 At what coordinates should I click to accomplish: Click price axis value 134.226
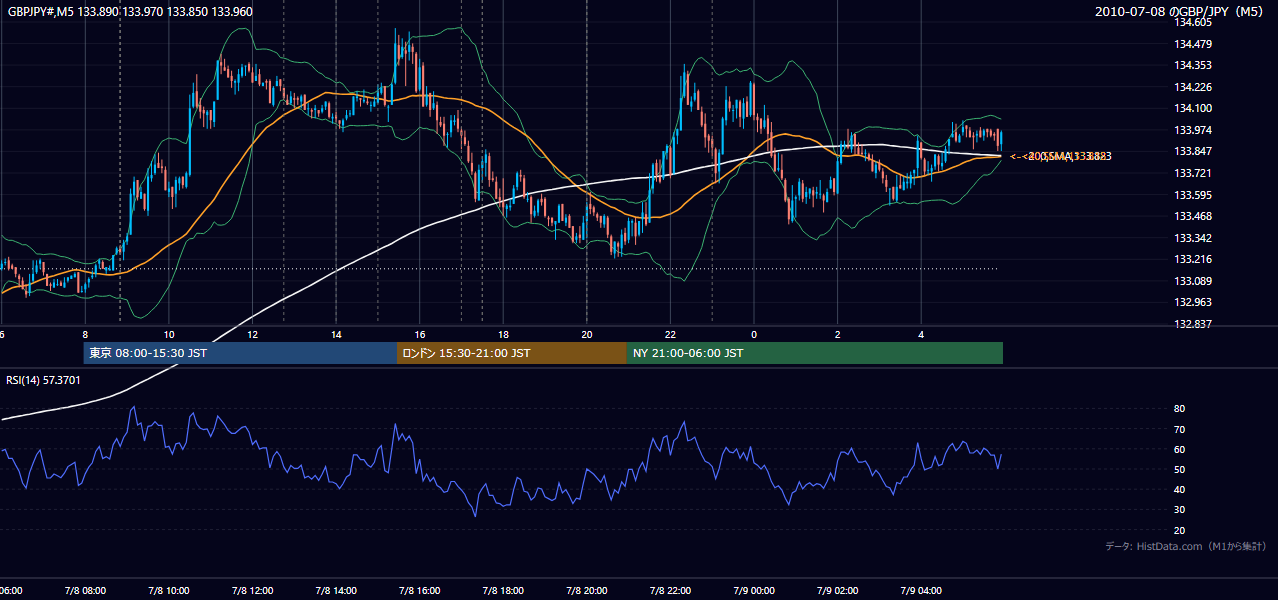[1193, 87]
